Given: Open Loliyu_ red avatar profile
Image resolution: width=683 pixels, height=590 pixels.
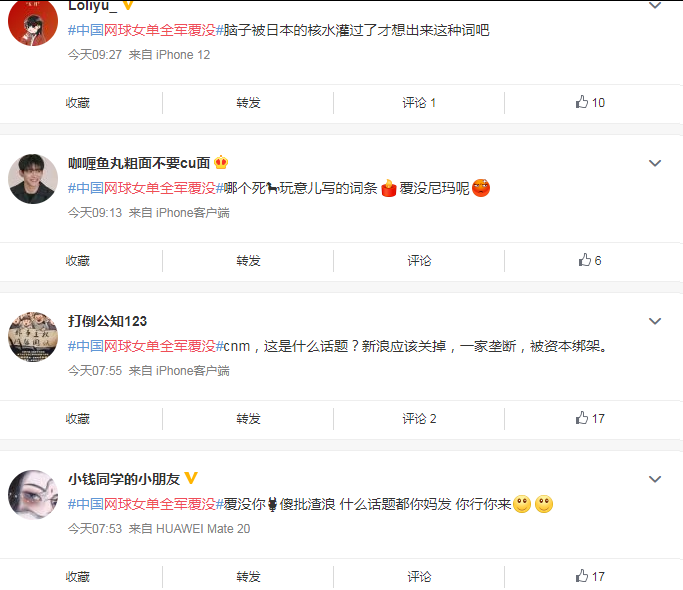Looking at the screenshot, I should coord(33,22).
